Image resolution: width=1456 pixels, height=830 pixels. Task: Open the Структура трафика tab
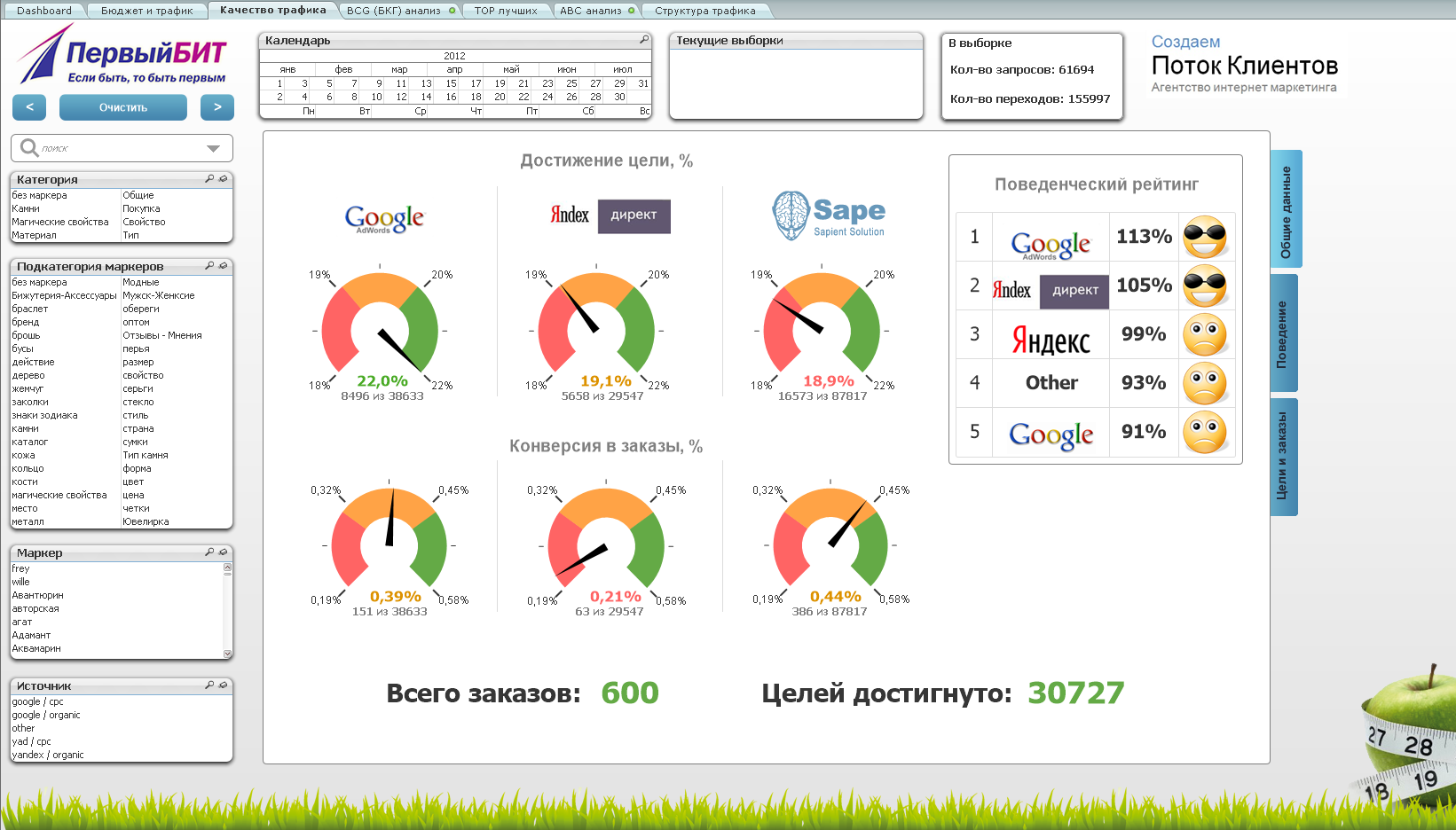(705, 11)
